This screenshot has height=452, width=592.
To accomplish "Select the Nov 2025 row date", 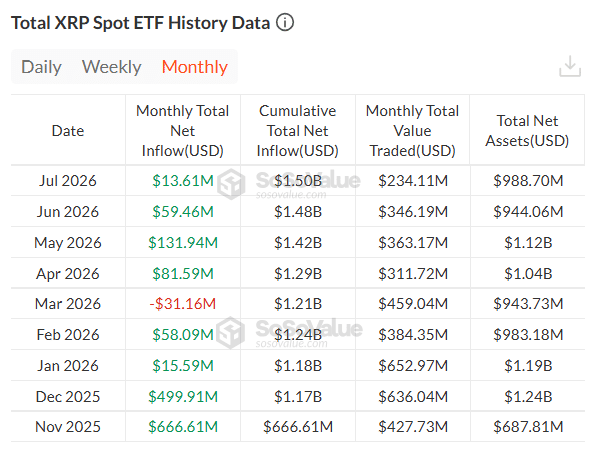I will pyautogui.click(x=68, y=427).
